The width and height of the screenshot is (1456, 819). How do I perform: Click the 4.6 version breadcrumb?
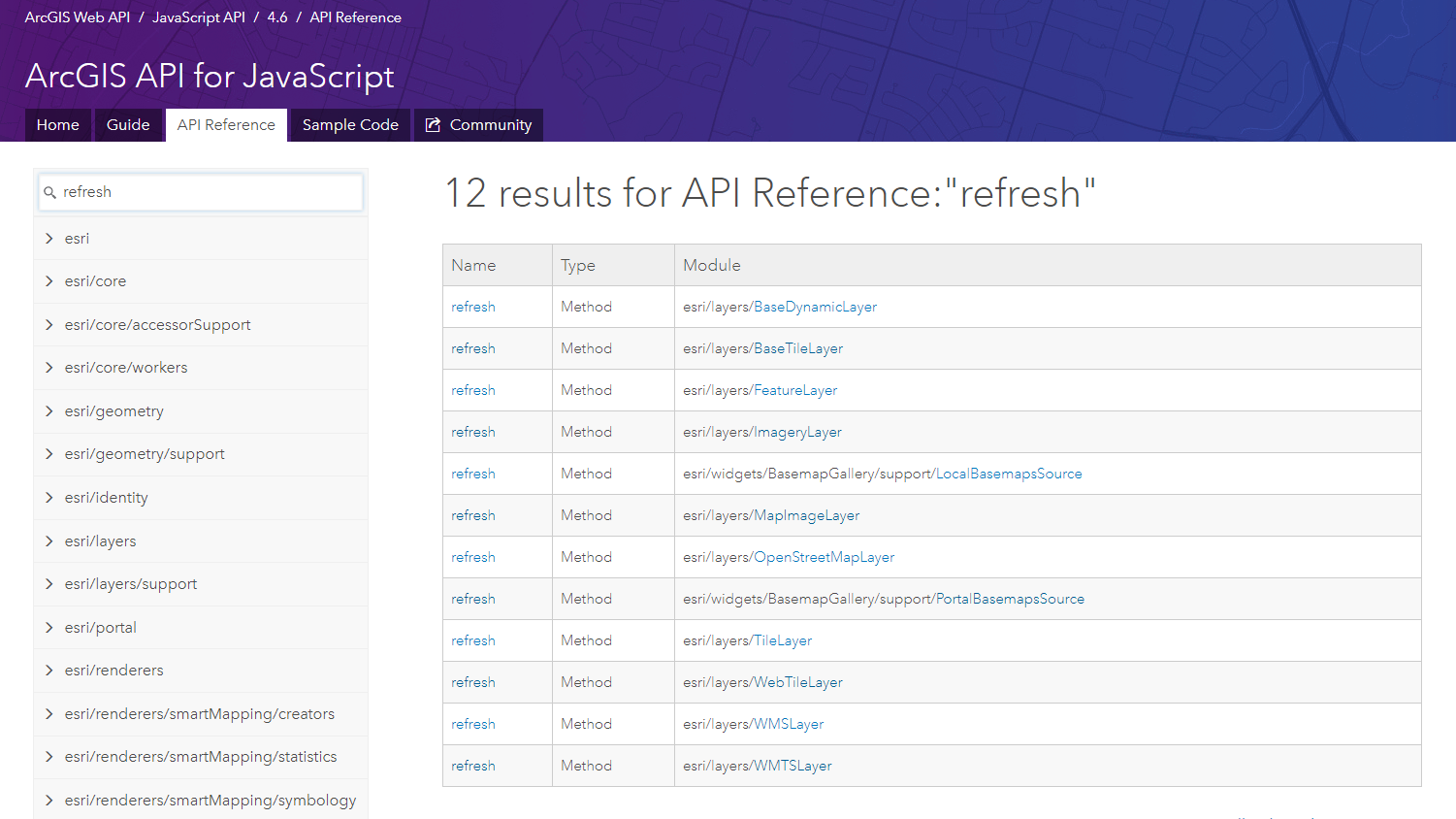point(277,17)
